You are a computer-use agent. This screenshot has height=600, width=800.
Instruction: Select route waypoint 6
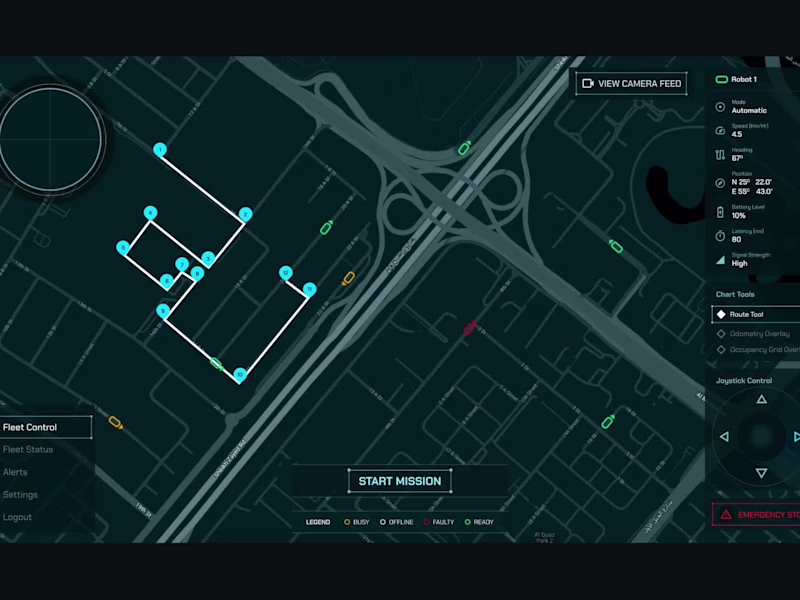click(166, 281)
